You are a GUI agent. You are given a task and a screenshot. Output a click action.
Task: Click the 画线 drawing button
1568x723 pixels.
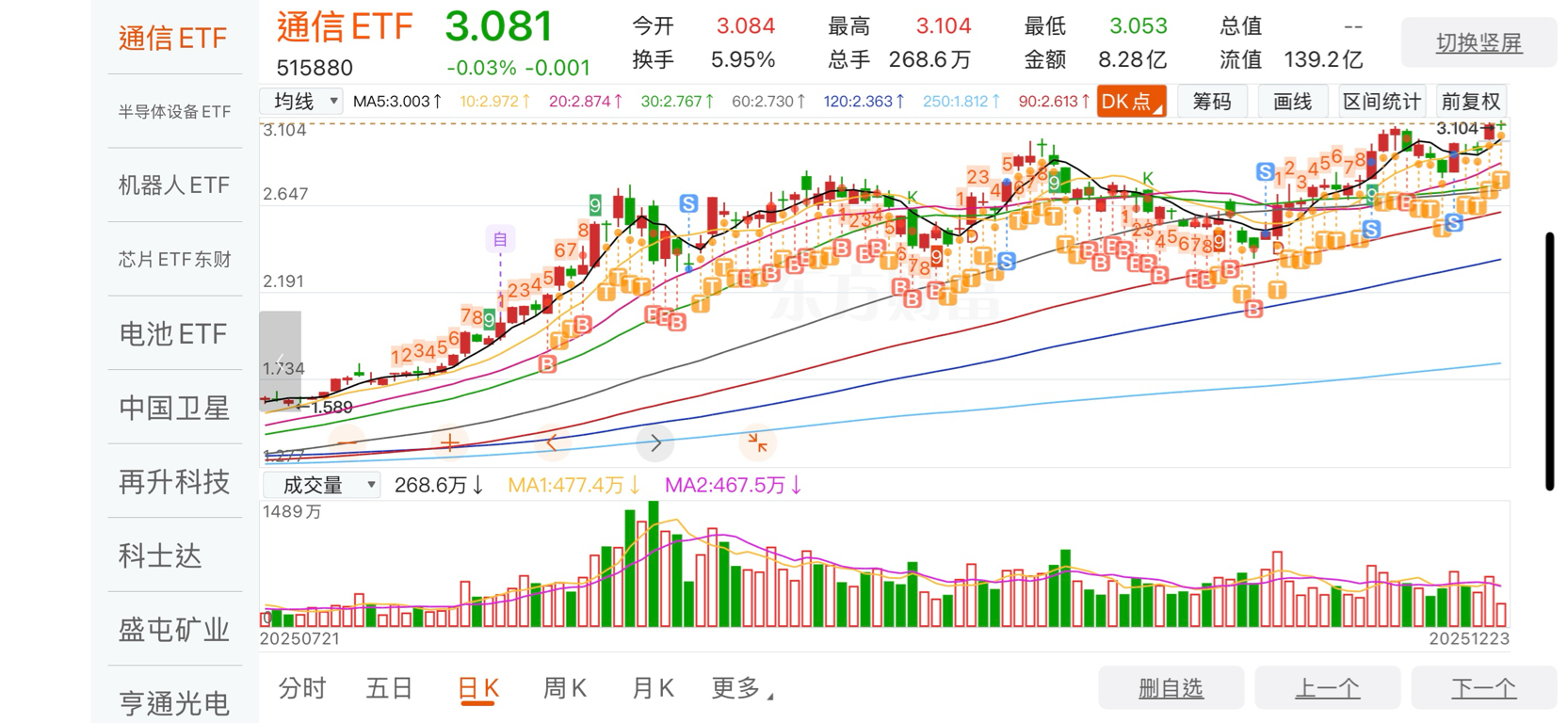[x=1292, y=102]
